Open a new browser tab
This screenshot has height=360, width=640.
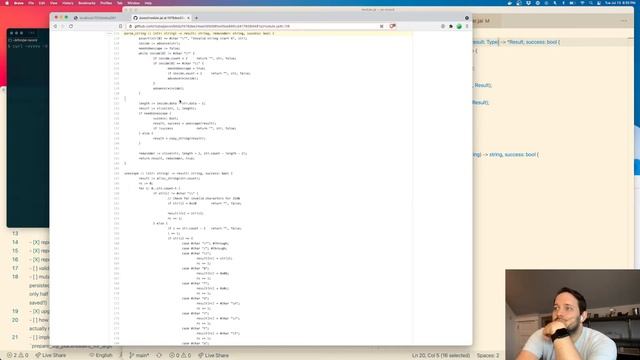point(196,18)
